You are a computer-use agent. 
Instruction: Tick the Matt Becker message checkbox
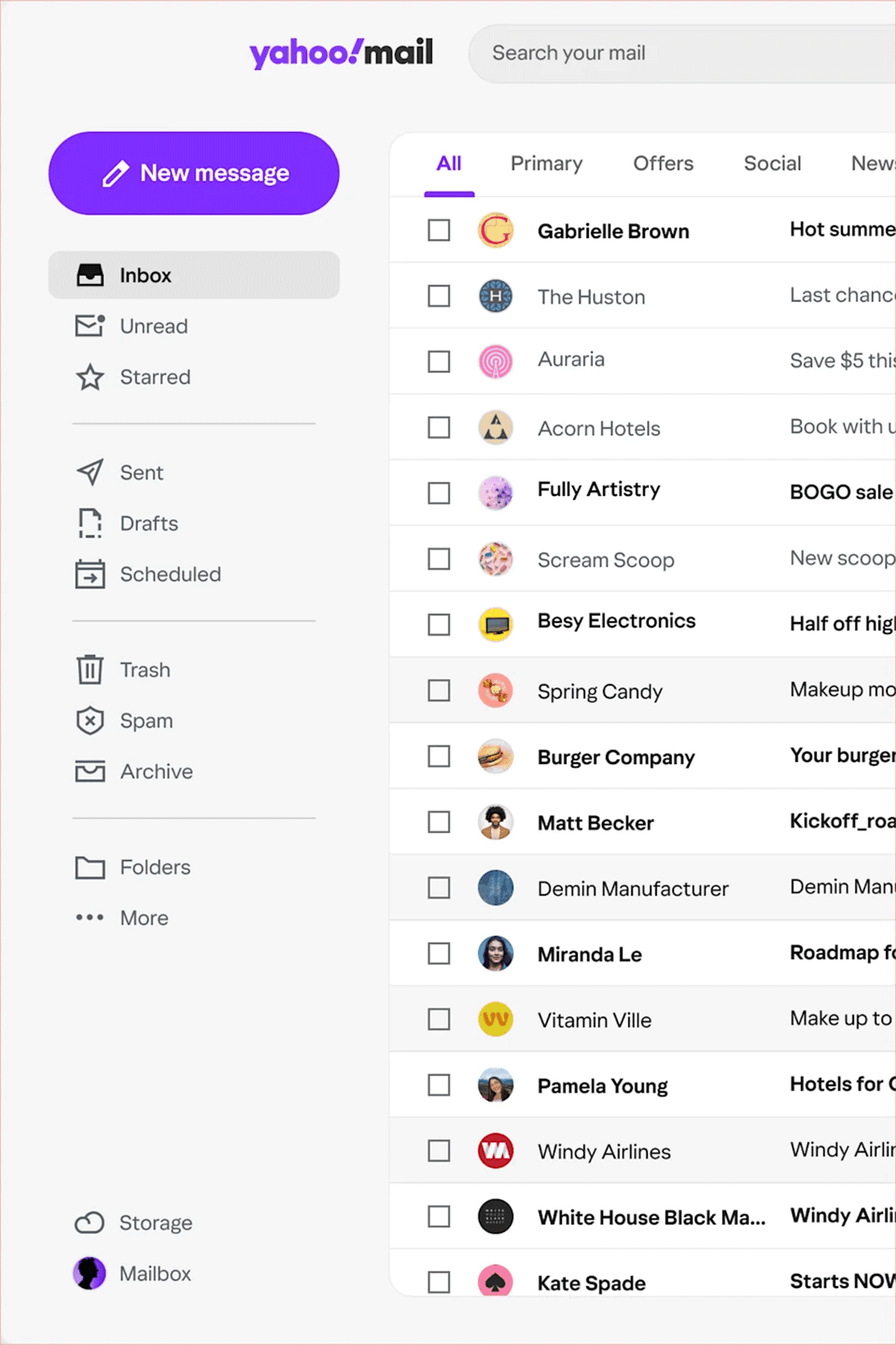pyautogui.click(x=438, y=822)
